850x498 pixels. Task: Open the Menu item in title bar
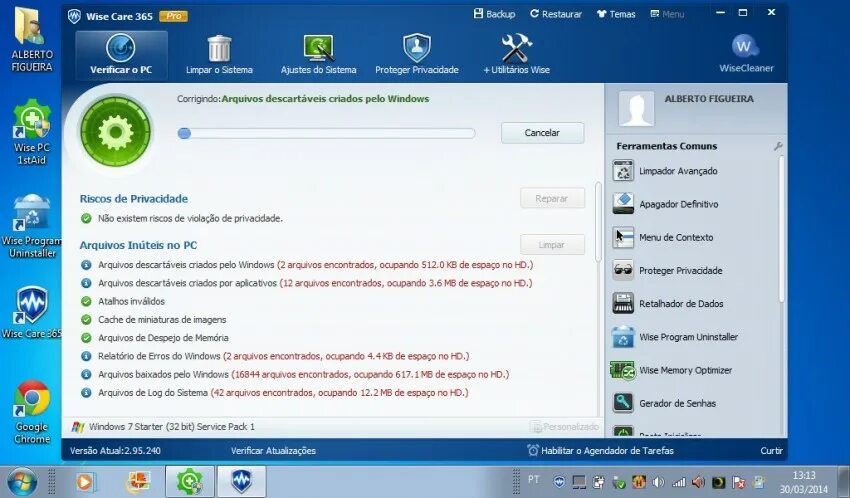tap(667, 14)
